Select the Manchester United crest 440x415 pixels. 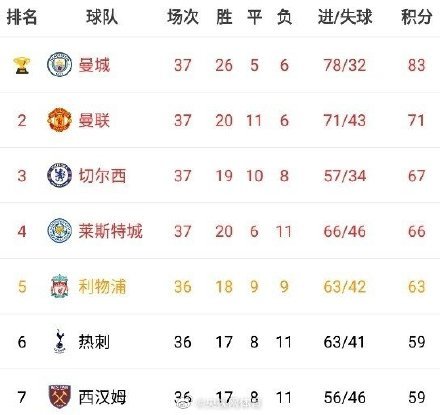coord(60,120)
